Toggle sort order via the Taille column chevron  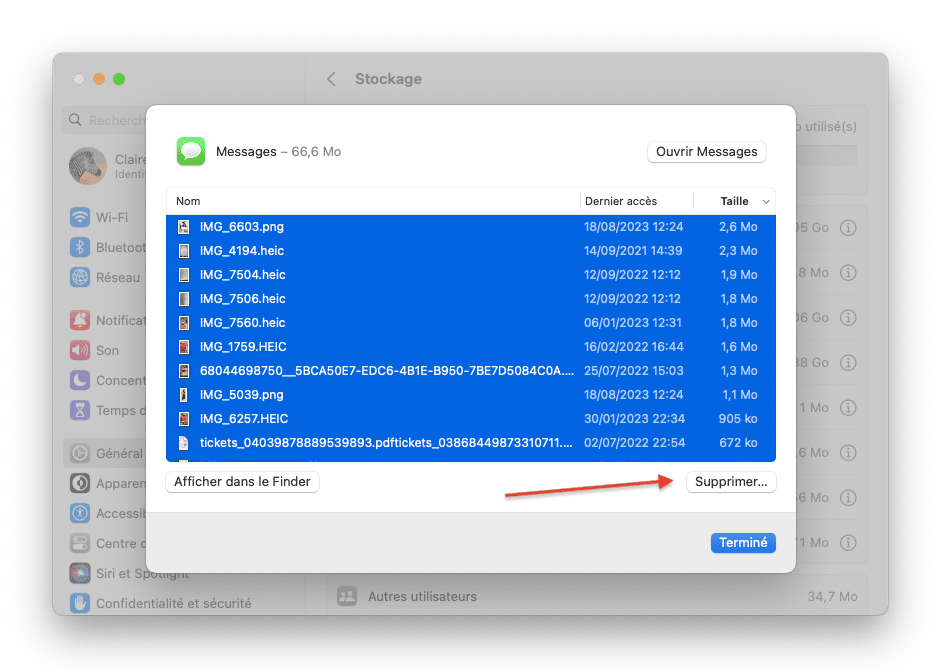click(766, 202)
